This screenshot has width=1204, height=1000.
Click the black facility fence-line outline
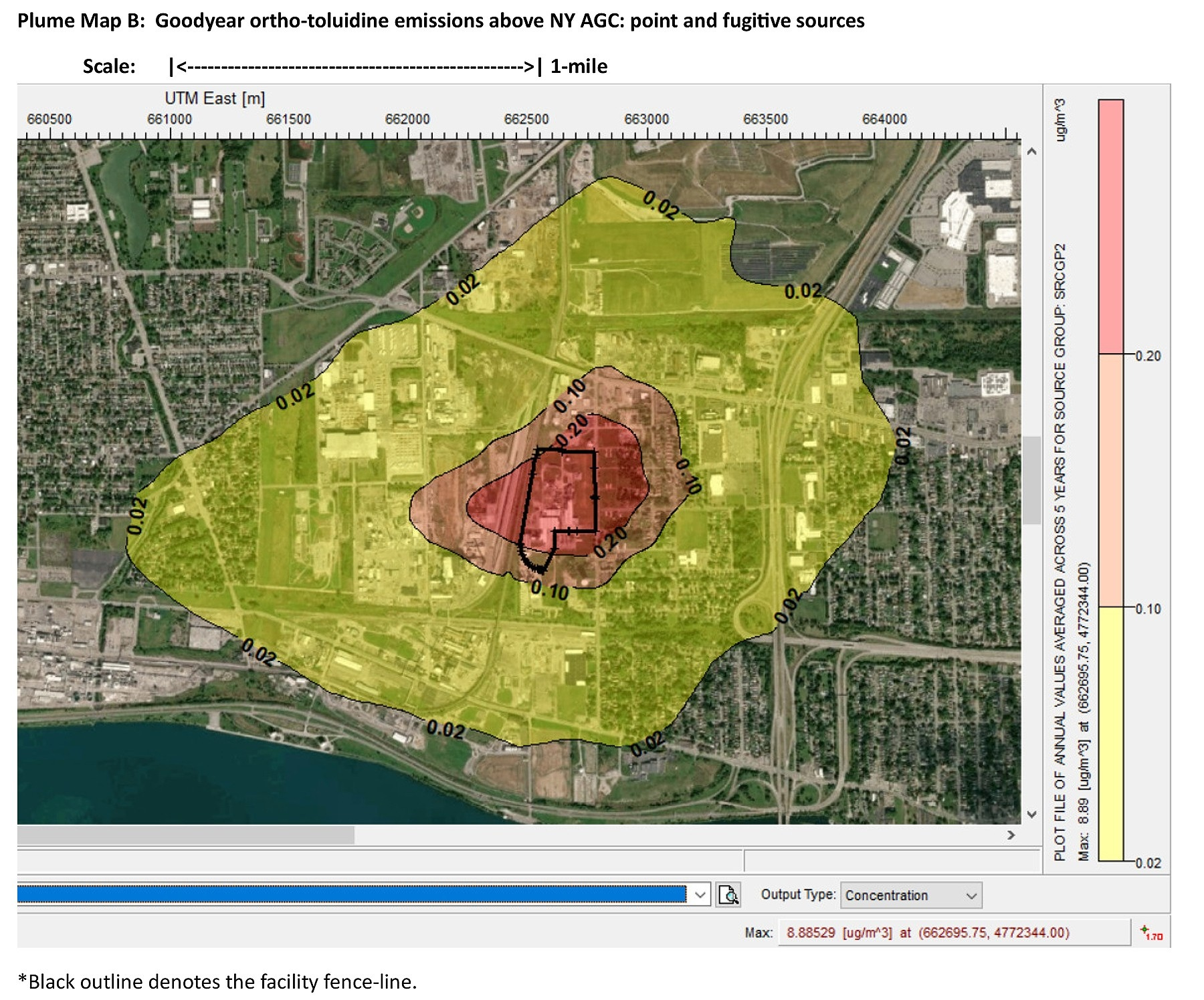tap(595, 492)
